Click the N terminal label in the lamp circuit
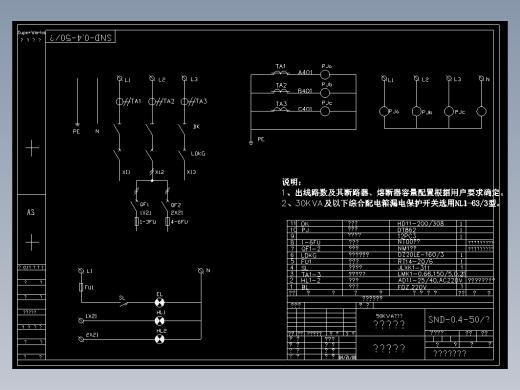This screenshot has width=520, height=390. point(208,270)
